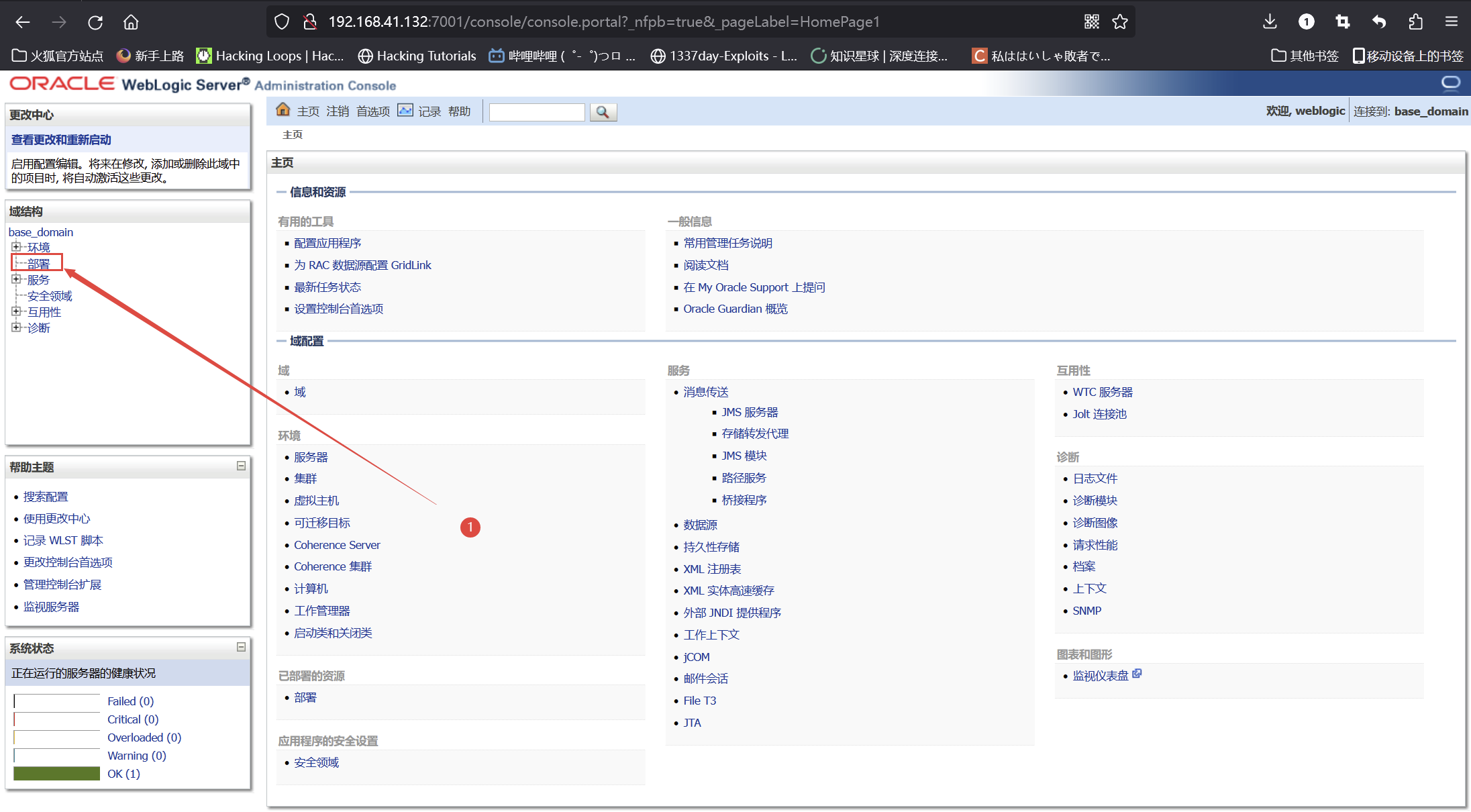The width and height of the screenshot is (1471, 812).
Task: Open the WTC 服务器 link
Action: pos(1103,392)
